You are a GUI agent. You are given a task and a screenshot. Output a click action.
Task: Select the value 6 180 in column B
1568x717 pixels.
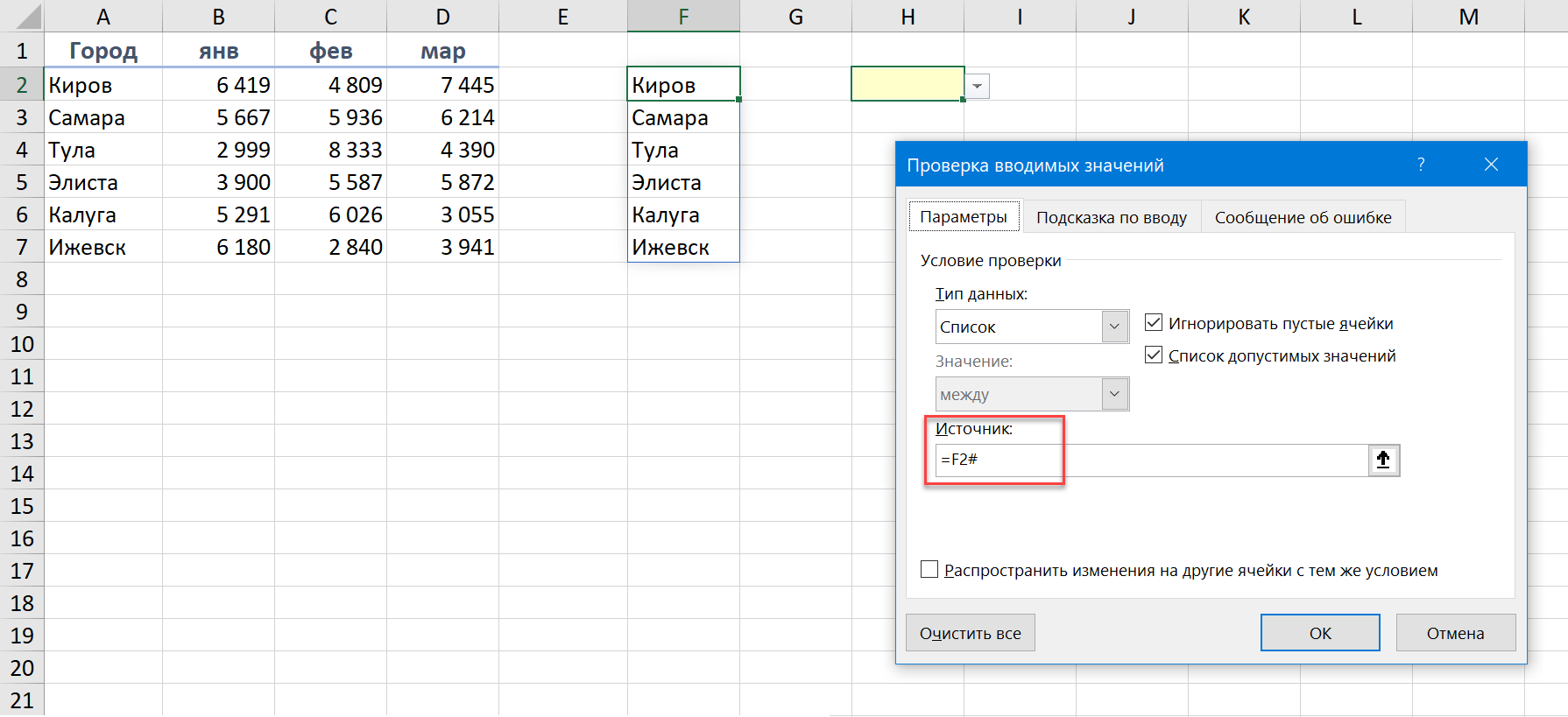click(x=218, y=247)
